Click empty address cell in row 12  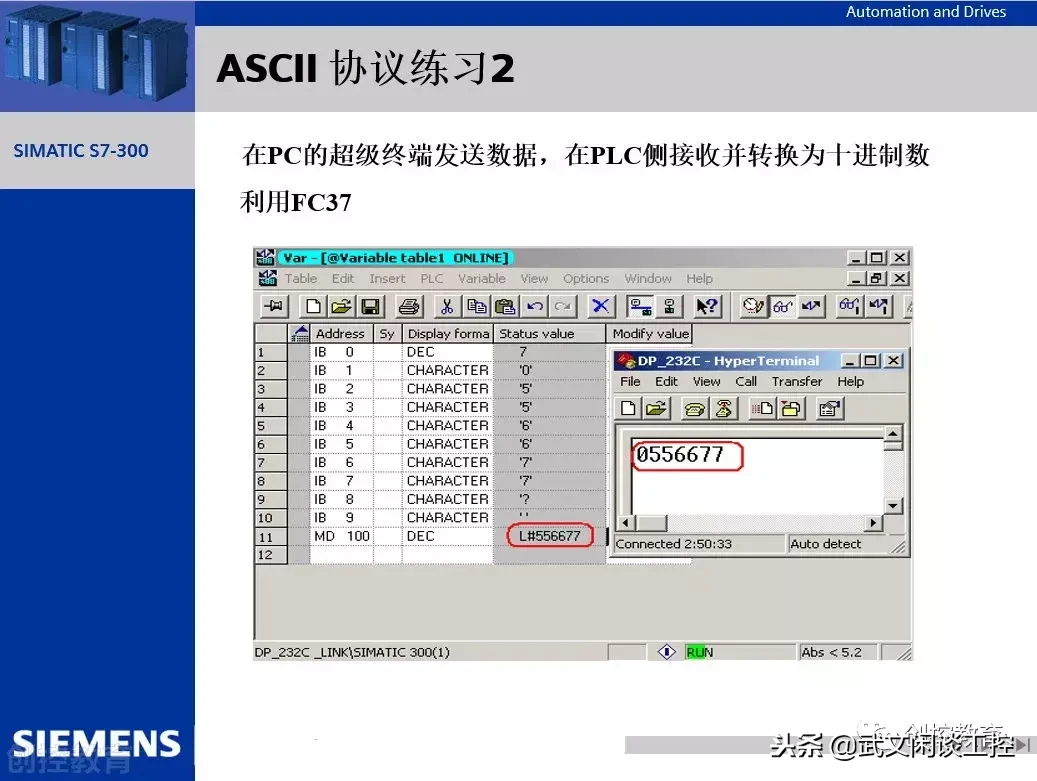[x=341, y=555]
